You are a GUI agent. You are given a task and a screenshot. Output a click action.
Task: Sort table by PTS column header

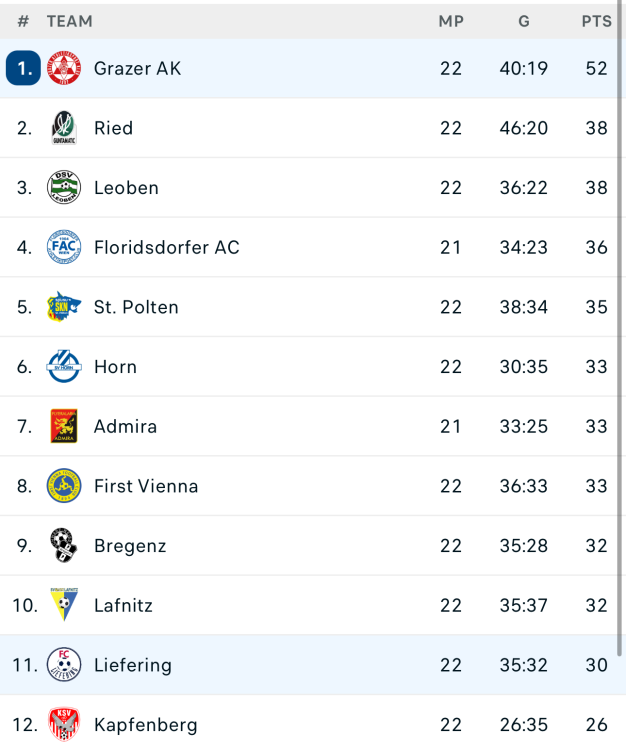point(596,21)
